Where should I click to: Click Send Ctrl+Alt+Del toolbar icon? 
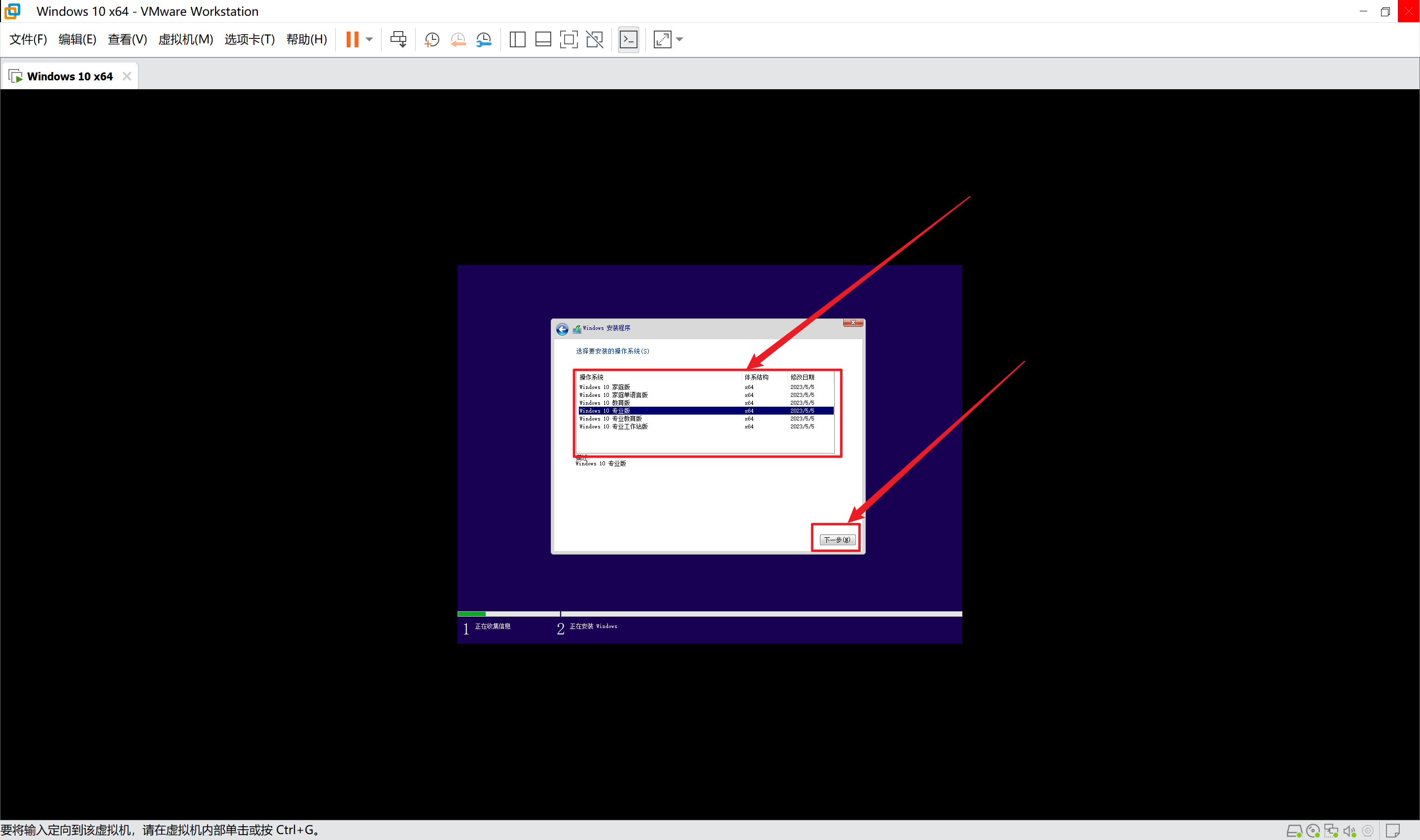[x=398, y=39]
